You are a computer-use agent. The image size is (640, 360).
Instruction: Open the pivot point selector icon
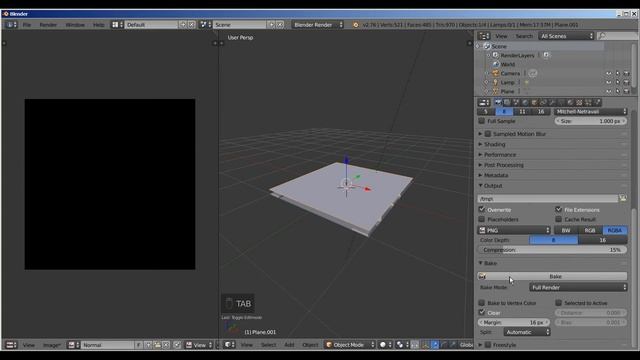(402, 345)
